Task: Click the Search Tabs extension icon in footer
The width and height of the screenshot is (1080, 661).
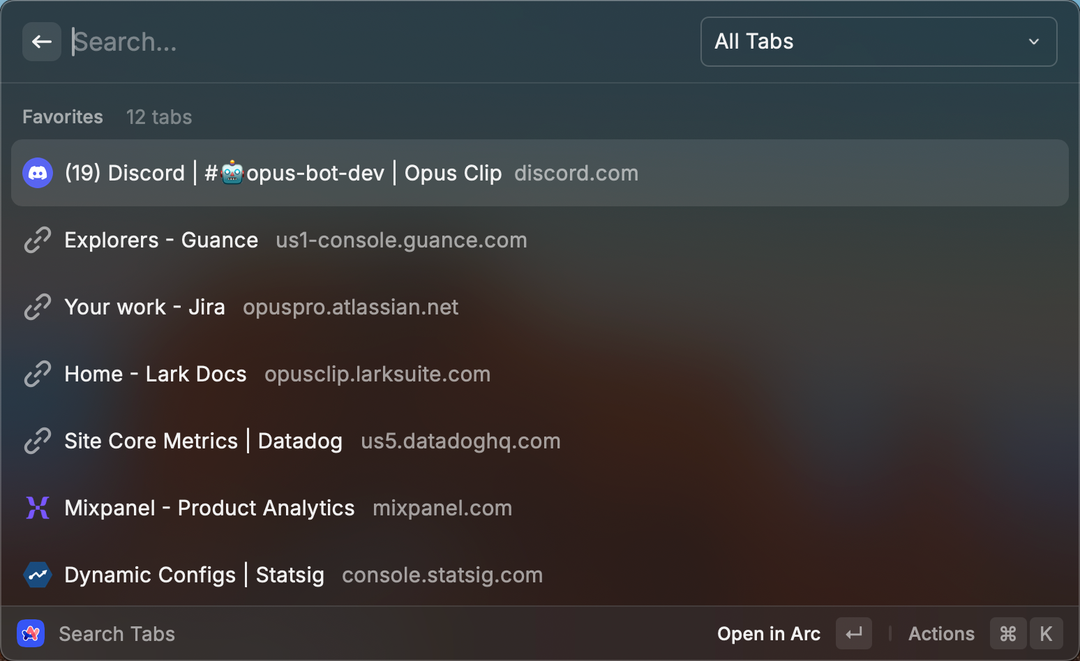Action: [31, 634]
